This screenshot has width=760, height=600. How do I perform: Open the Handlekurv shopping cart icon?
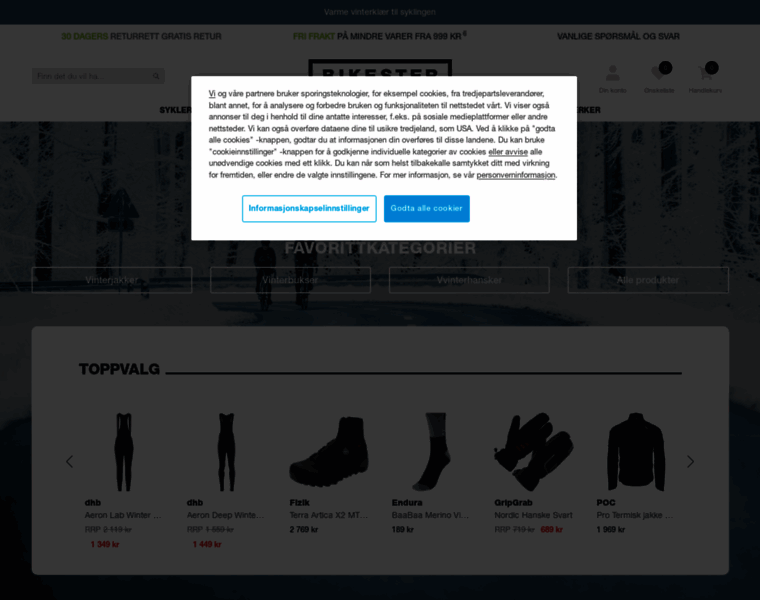click(x=705, y=74)
